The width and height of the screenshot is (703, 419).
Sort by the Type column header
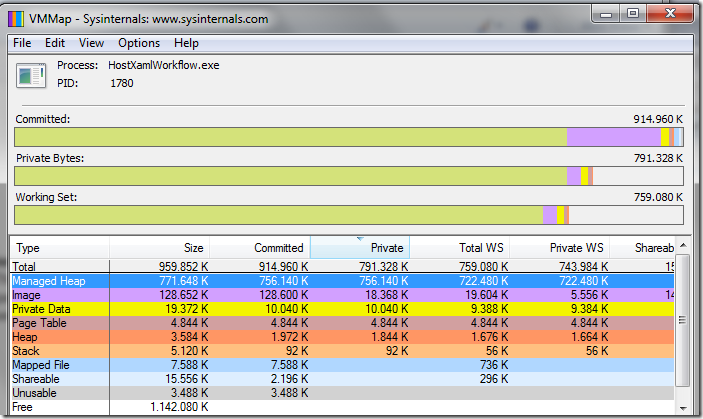[60, 248]
